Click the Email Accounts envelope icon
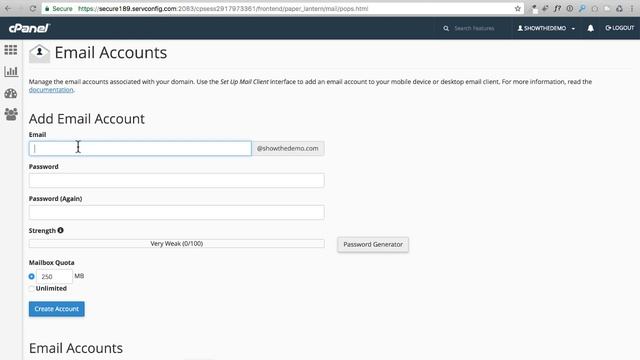 (x=39, y=53)
